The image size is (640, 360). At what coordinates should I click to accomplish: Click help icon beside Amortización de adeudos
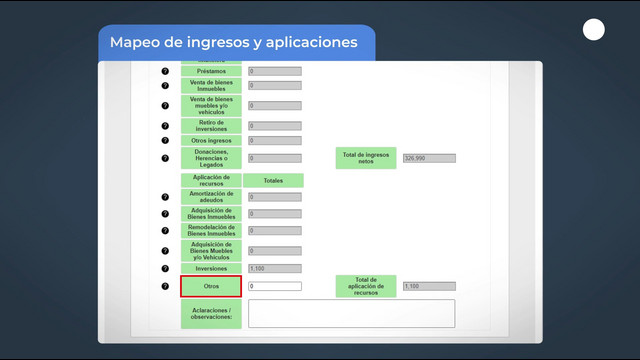click(x=165, y=197)
